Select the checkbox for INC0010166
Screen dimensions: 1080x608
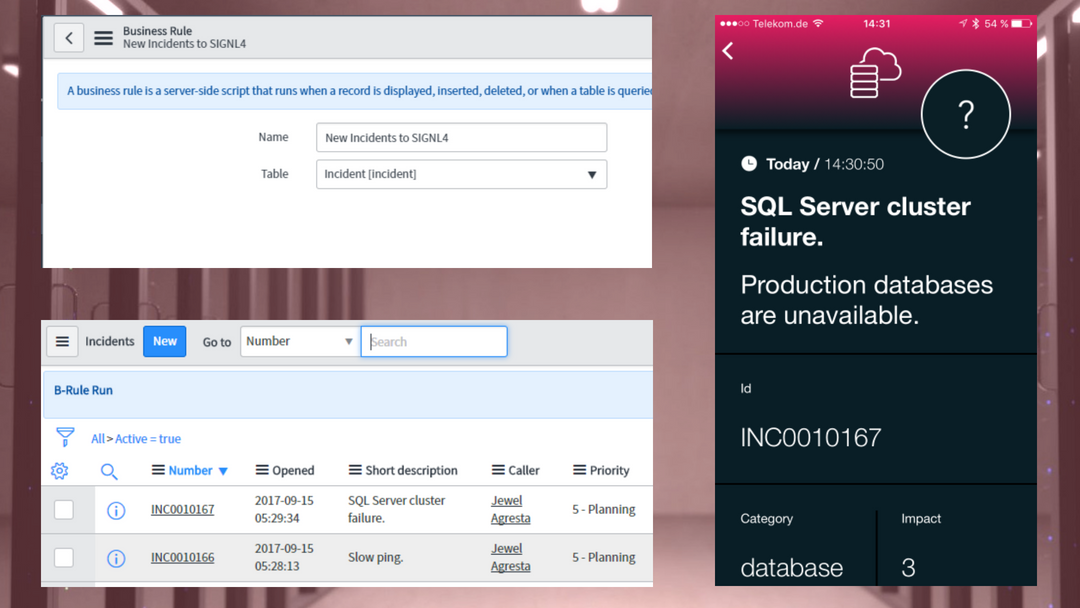(64, 558)
